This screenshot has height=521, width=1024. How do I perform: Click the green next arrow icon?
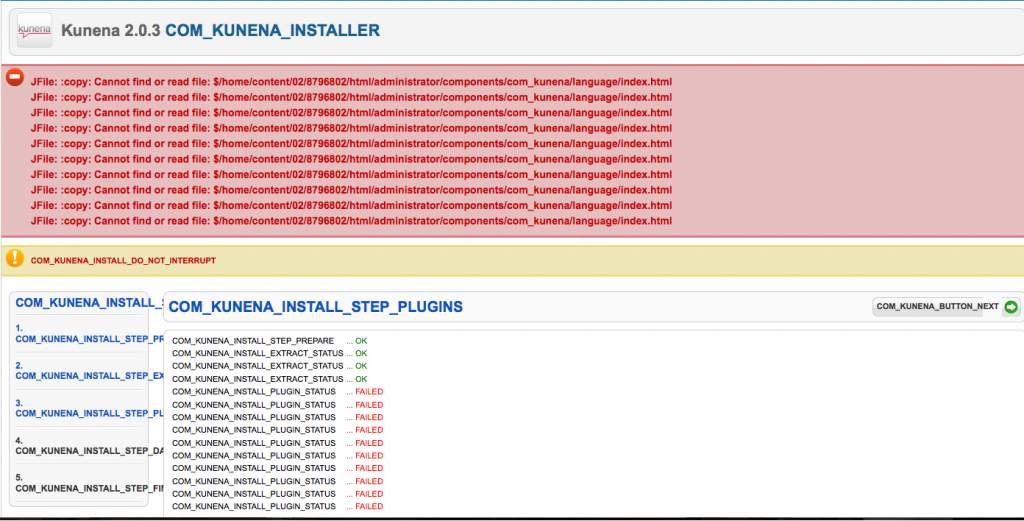1011,306
